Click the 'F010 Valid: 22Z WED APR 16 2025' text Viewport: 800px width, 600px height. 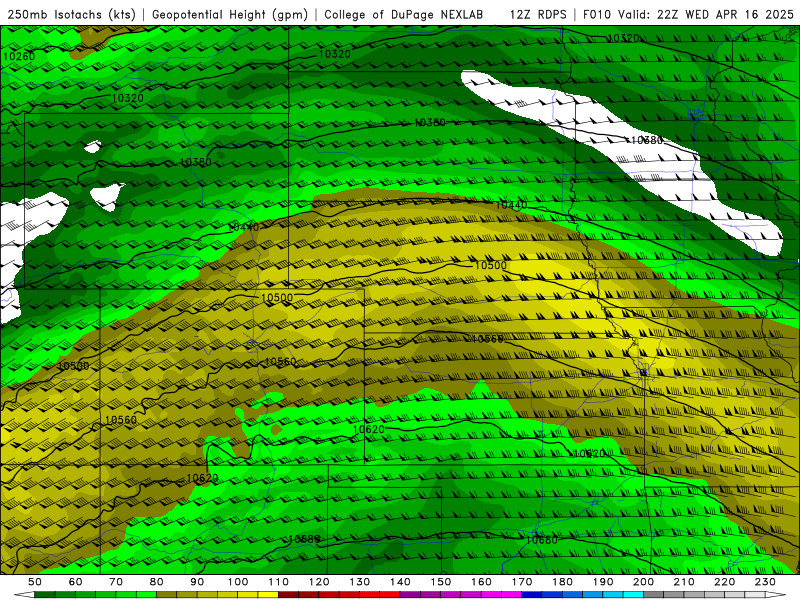(x=688, y=15)
